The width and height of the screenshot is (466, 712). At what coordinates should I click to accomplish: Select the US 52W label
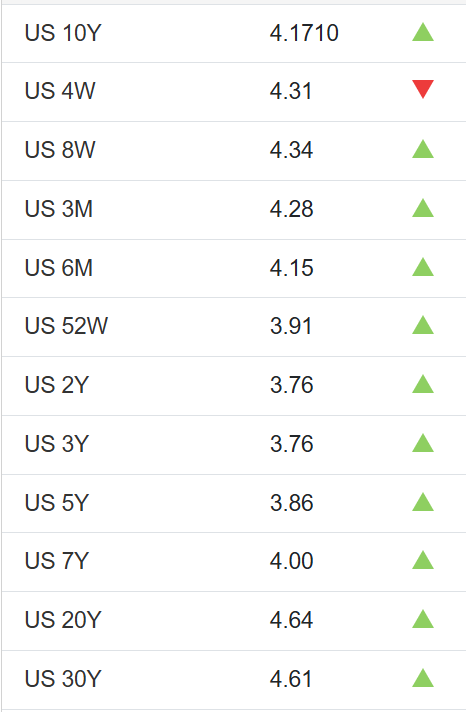[66, 326]
